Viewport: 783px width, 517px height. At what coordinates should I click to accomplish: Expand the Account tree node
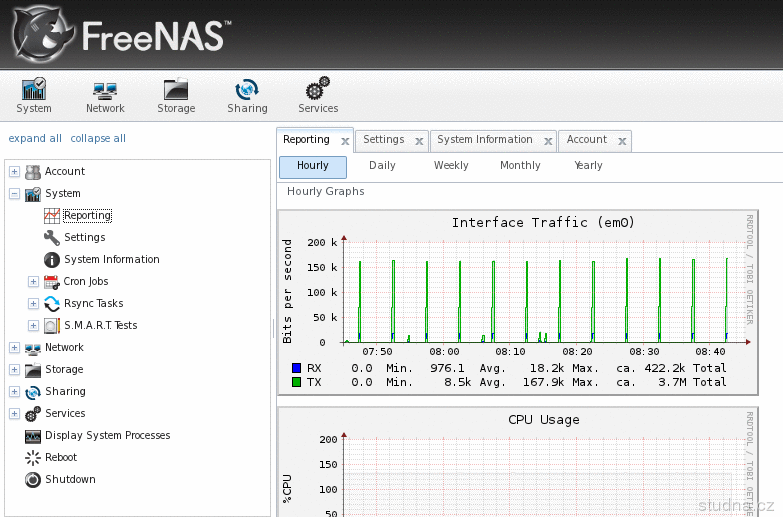point(14,172)
